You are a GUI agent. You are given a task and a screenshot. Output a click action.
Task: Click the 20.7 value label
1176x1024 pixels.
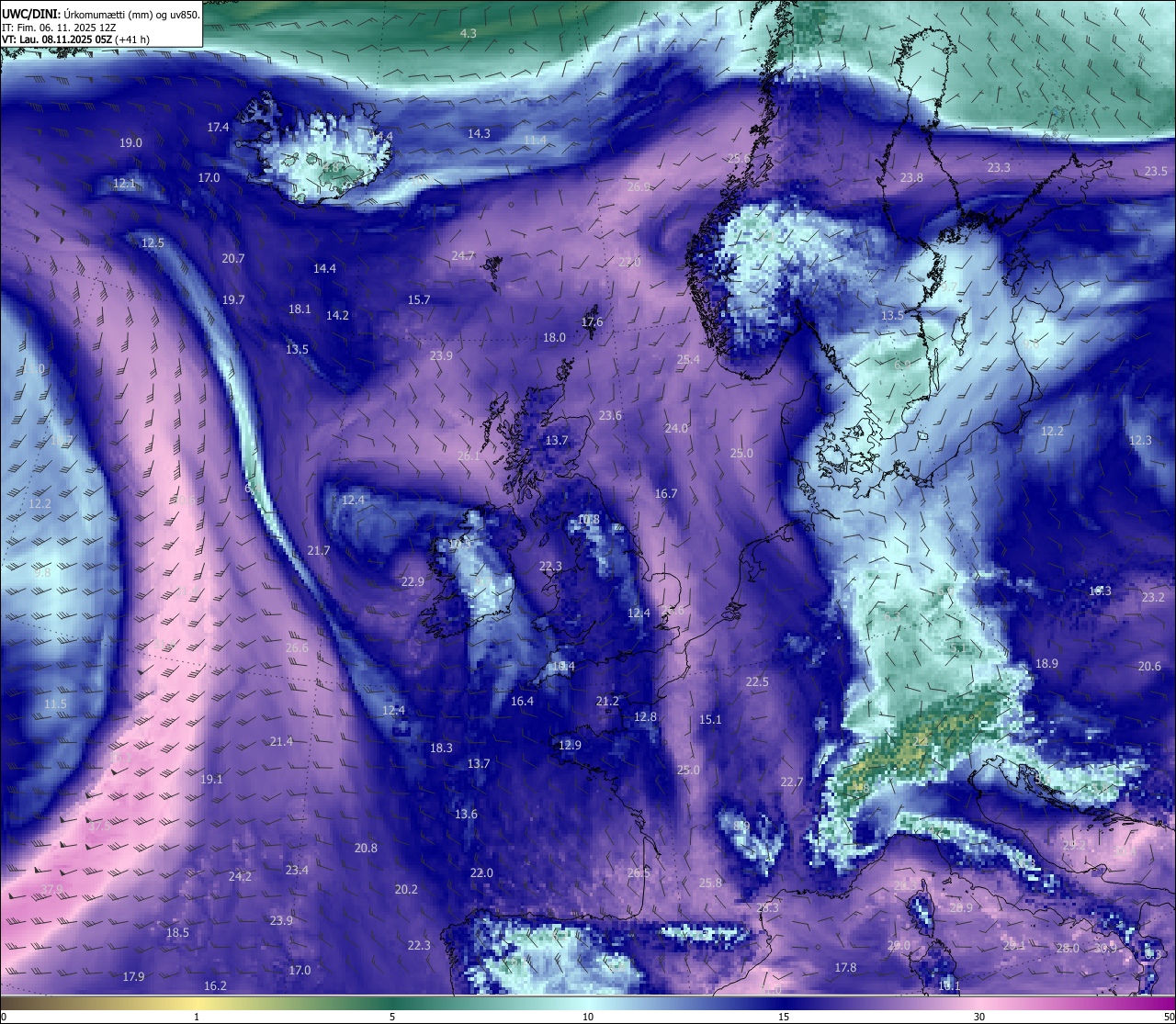tap(232, 259)
